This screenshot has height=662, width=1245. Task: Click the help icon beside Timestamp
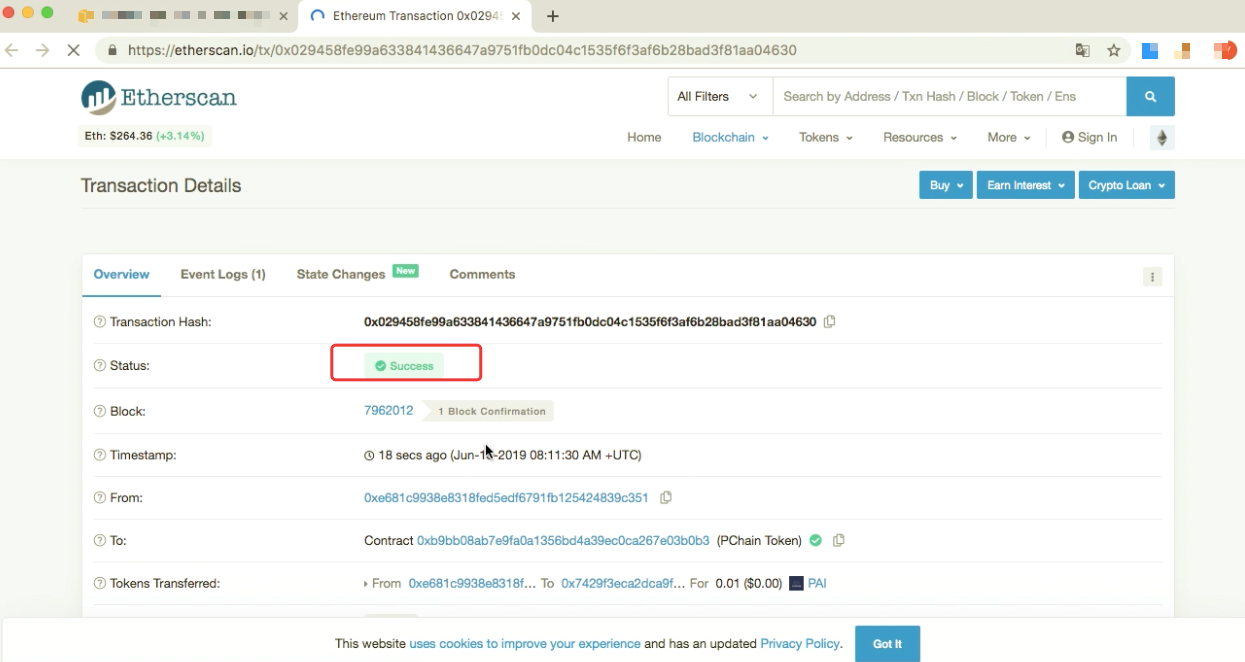99,455
